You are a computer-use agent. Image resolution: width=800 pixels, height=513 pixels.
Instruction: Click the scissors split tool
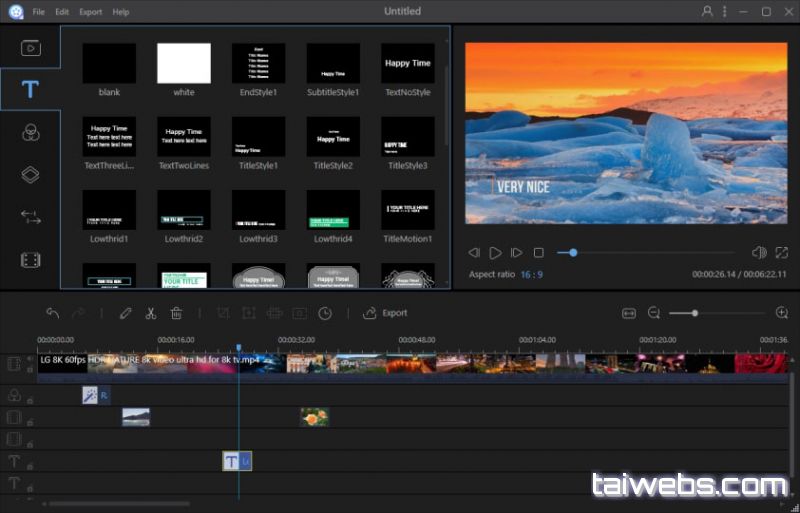point(150,313)
